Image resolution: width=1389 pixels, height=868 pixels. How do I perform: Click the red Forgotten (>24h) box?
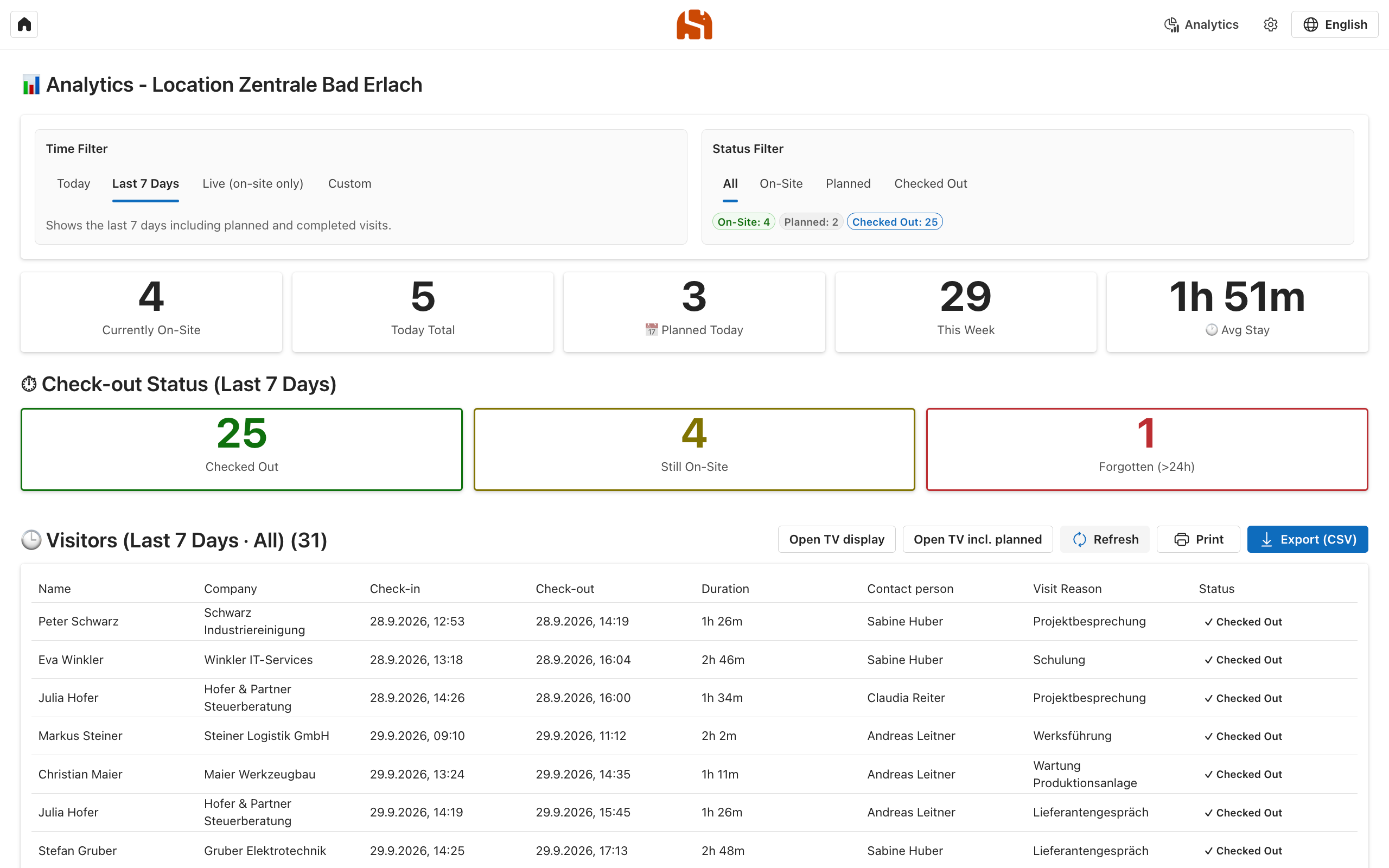coord(1147,449)
